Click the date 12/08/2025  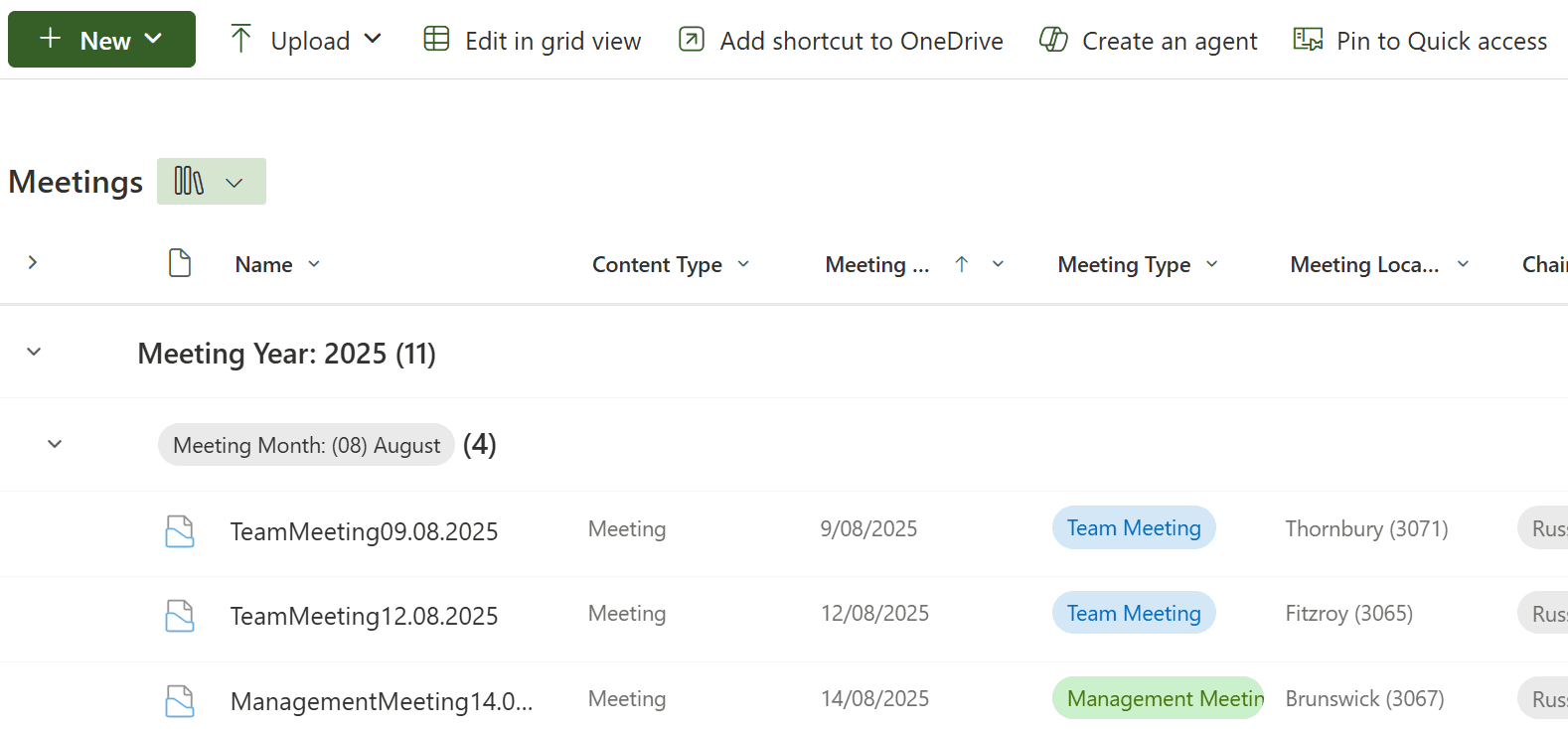(874, 614)
